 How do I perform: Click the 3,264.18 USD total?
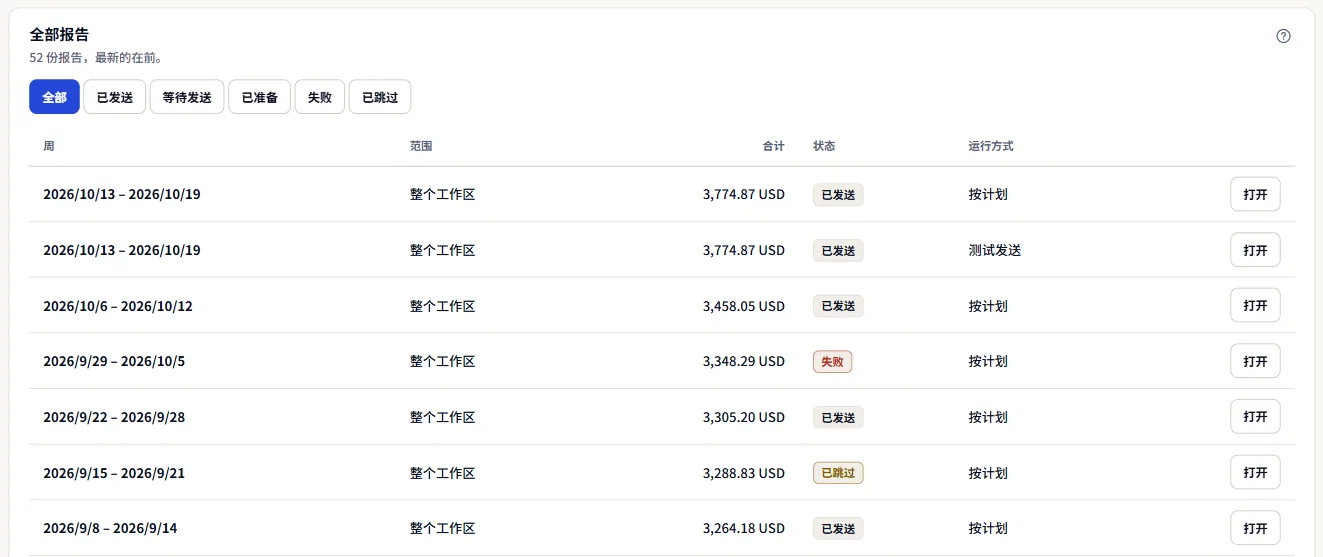pos(744,528)
